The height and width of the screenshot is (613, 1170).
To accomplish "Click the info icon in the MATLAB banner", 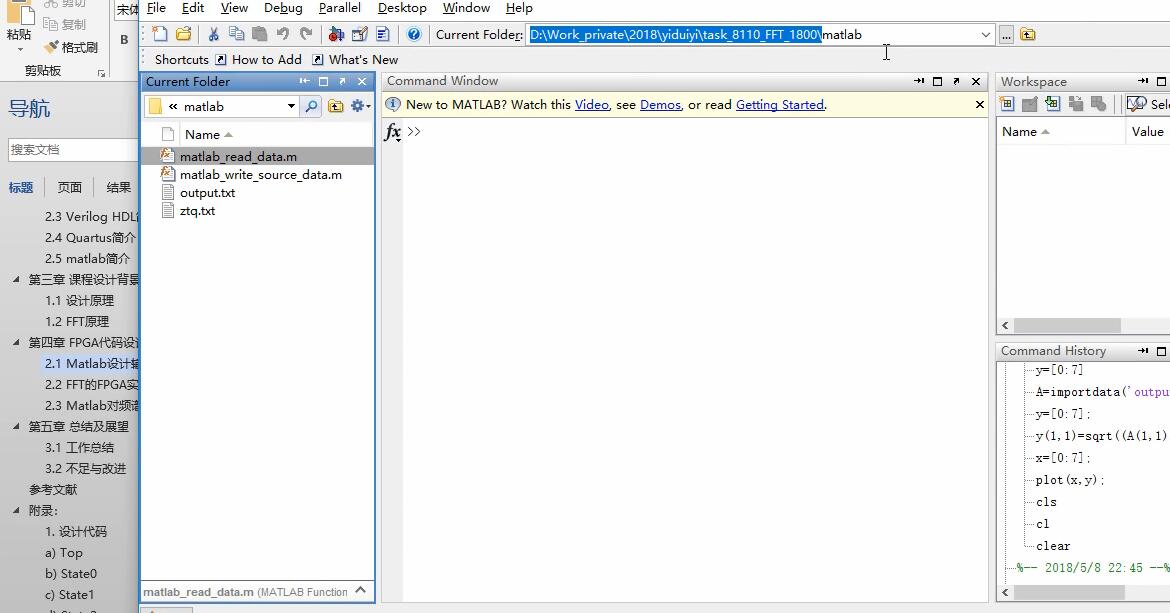I will 393,105.
